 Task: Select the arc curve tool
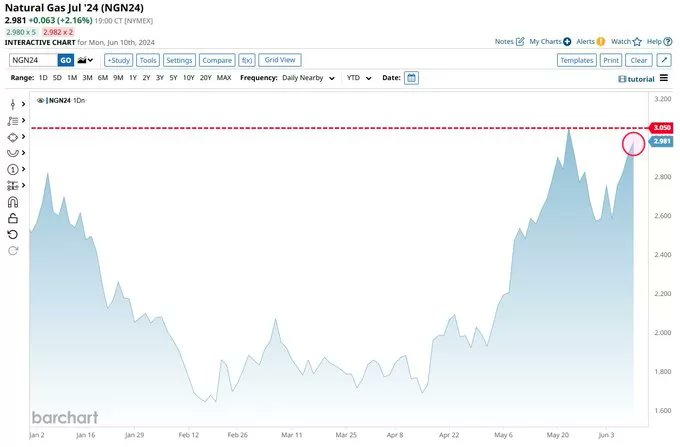pos(13,153)
